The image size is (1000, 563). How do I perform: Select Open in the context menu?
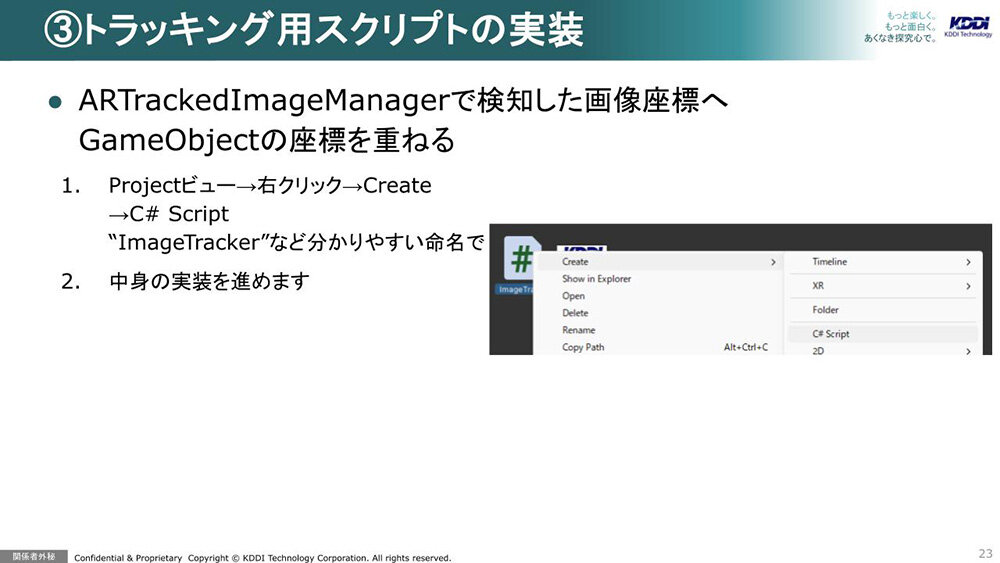pos(573,296)
